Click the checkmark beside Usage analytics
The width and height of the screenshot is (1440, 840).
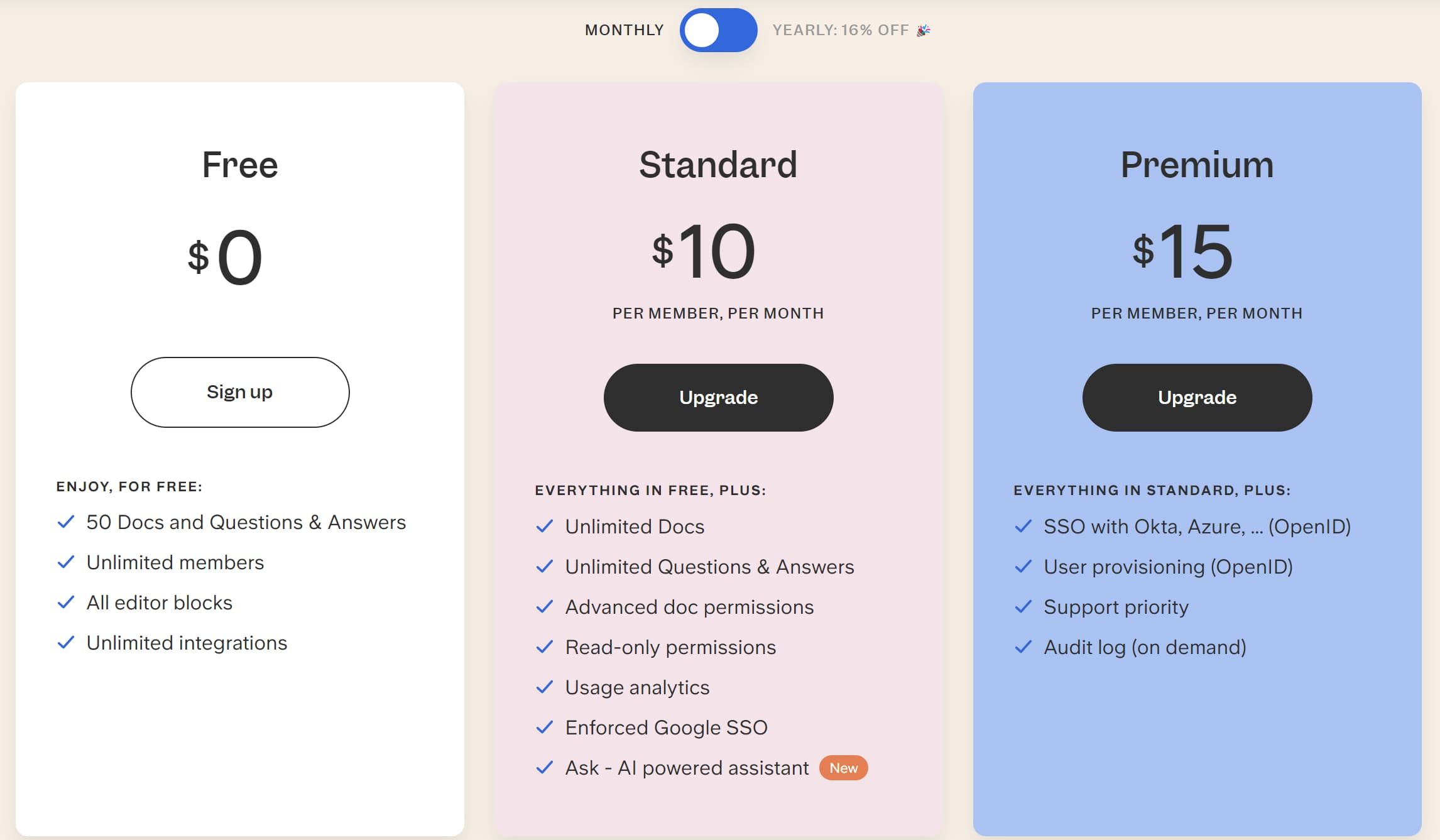pos(544,688)
